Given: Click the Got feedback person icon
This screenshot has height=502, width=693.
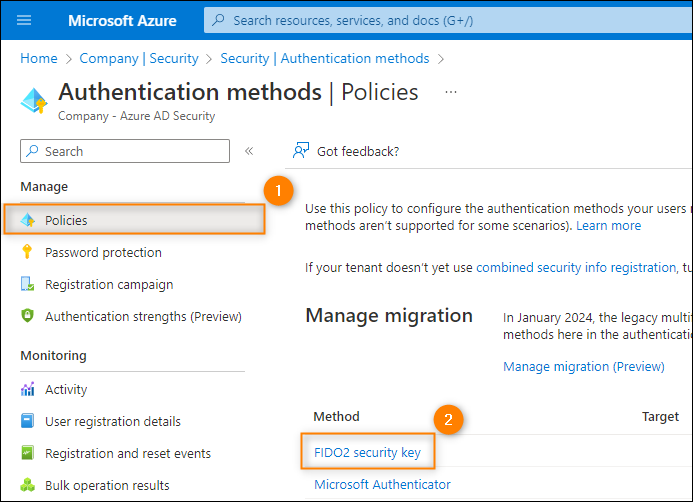Looking at the screenshot, I should 301,151.
